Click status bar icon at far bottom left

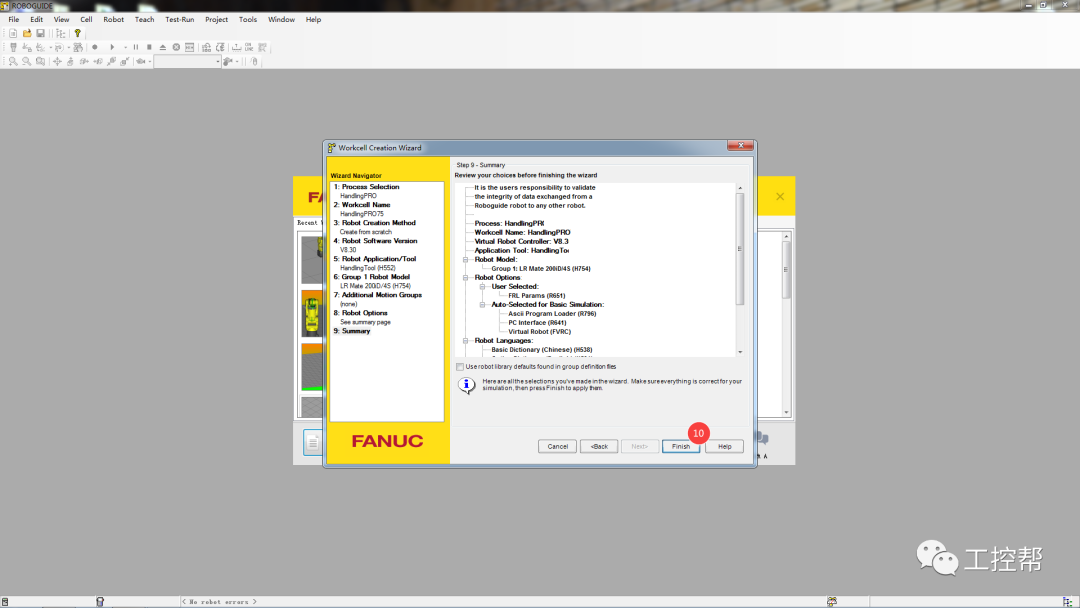pyautogui.click(x=5, y=602)
